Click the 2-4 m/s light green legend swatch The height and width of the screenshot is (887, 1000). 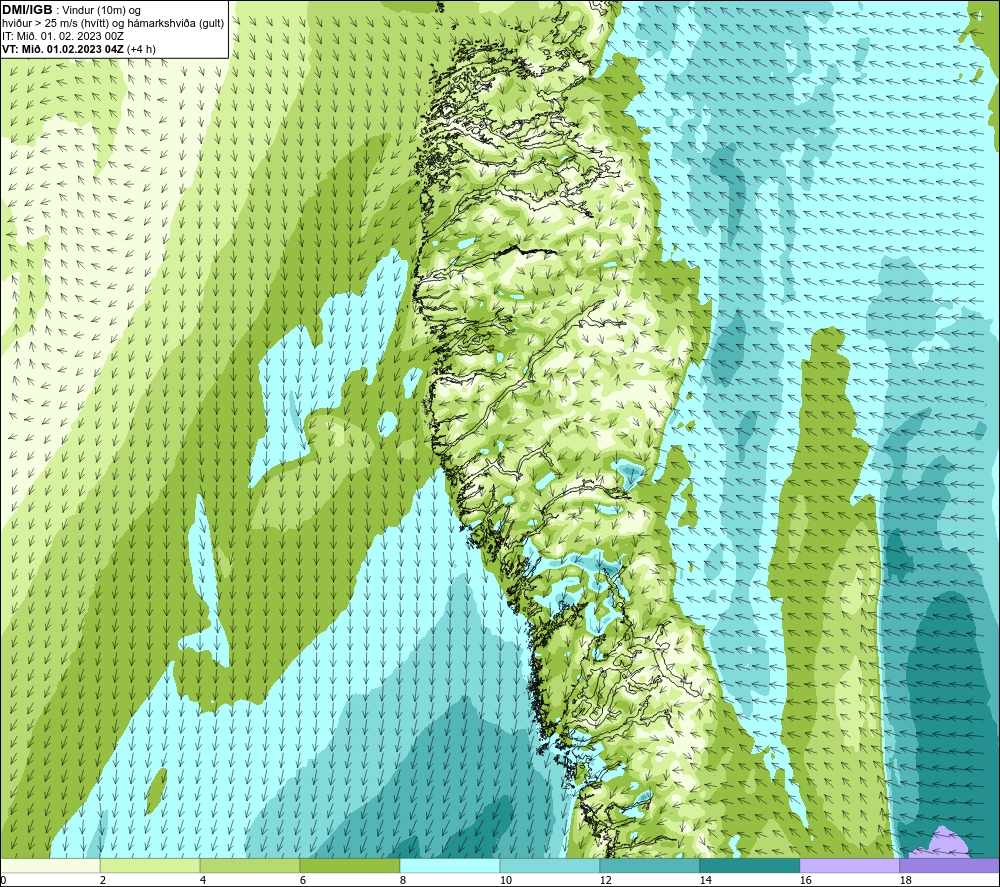[x=150, y=865]
